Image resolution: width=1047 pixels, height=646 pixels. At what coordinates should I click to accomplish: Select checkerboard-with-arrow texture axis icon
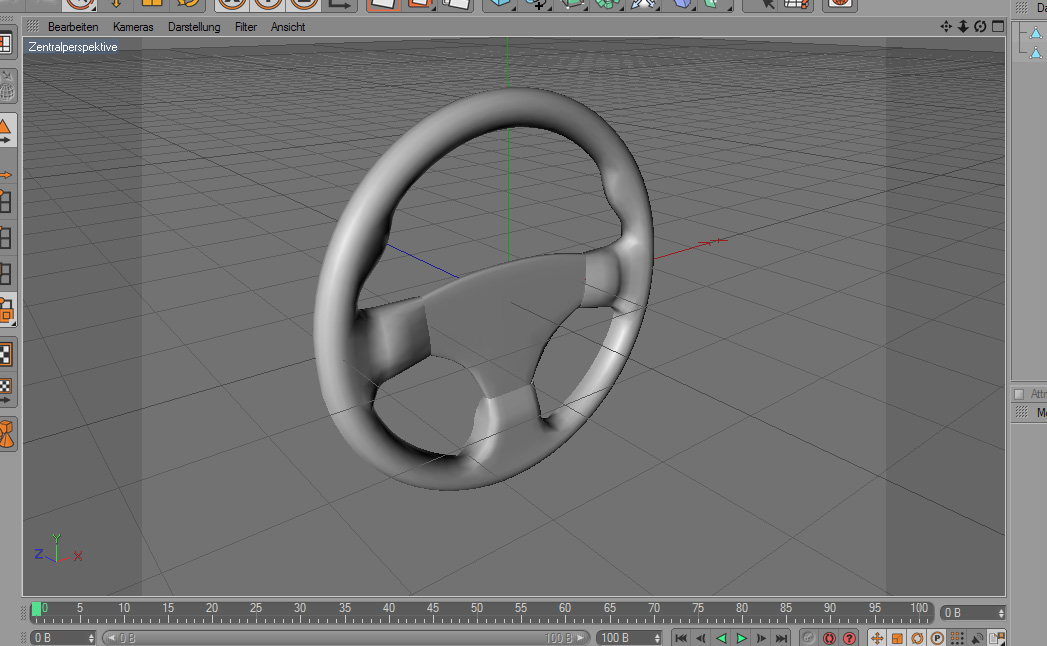(x=6, y=391)
